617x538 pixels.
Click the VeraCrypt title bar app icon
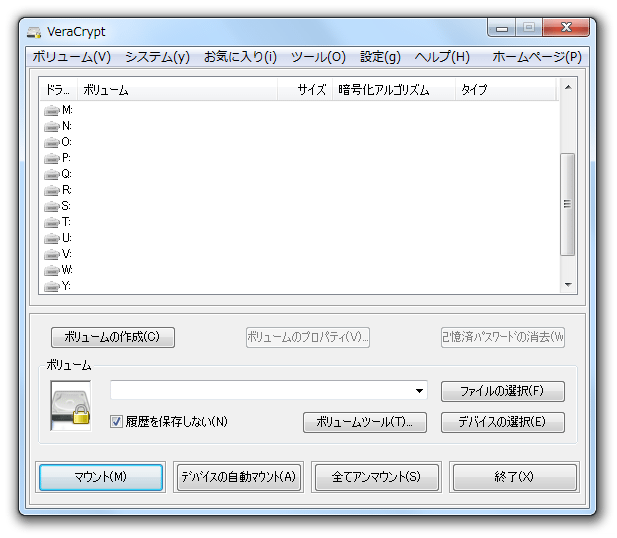pos(34,32)
